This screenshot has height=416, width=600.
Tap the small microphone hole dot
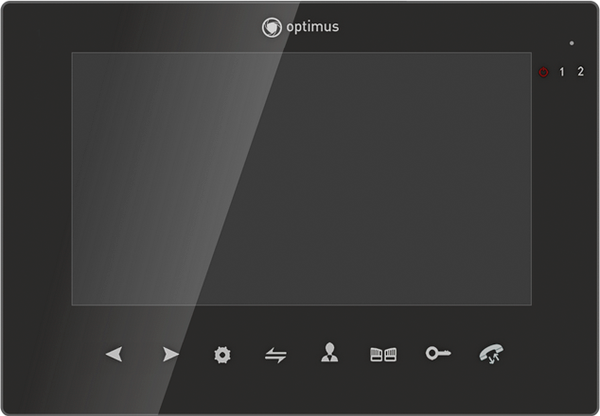coord(572,43)
